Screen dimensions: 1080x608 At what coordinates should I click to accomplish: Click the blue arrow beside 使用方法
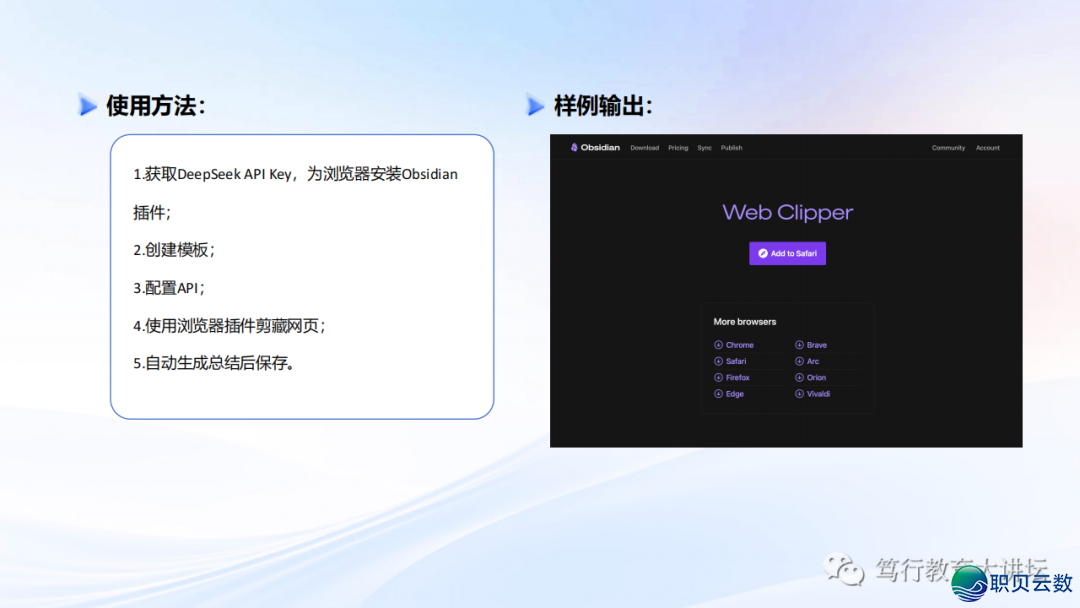(x=88, y=105)
